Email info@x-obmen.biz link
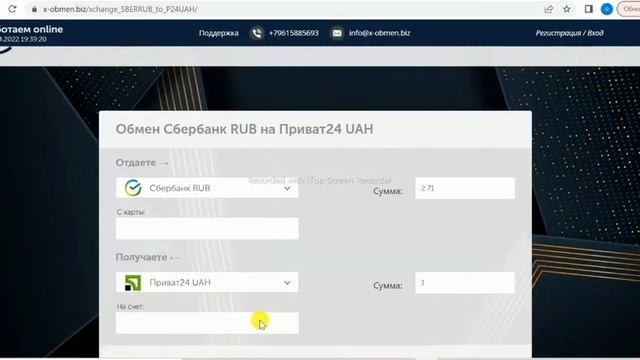Image resolution: width=640 pixels, height=360 pixels. pos(380,33)
